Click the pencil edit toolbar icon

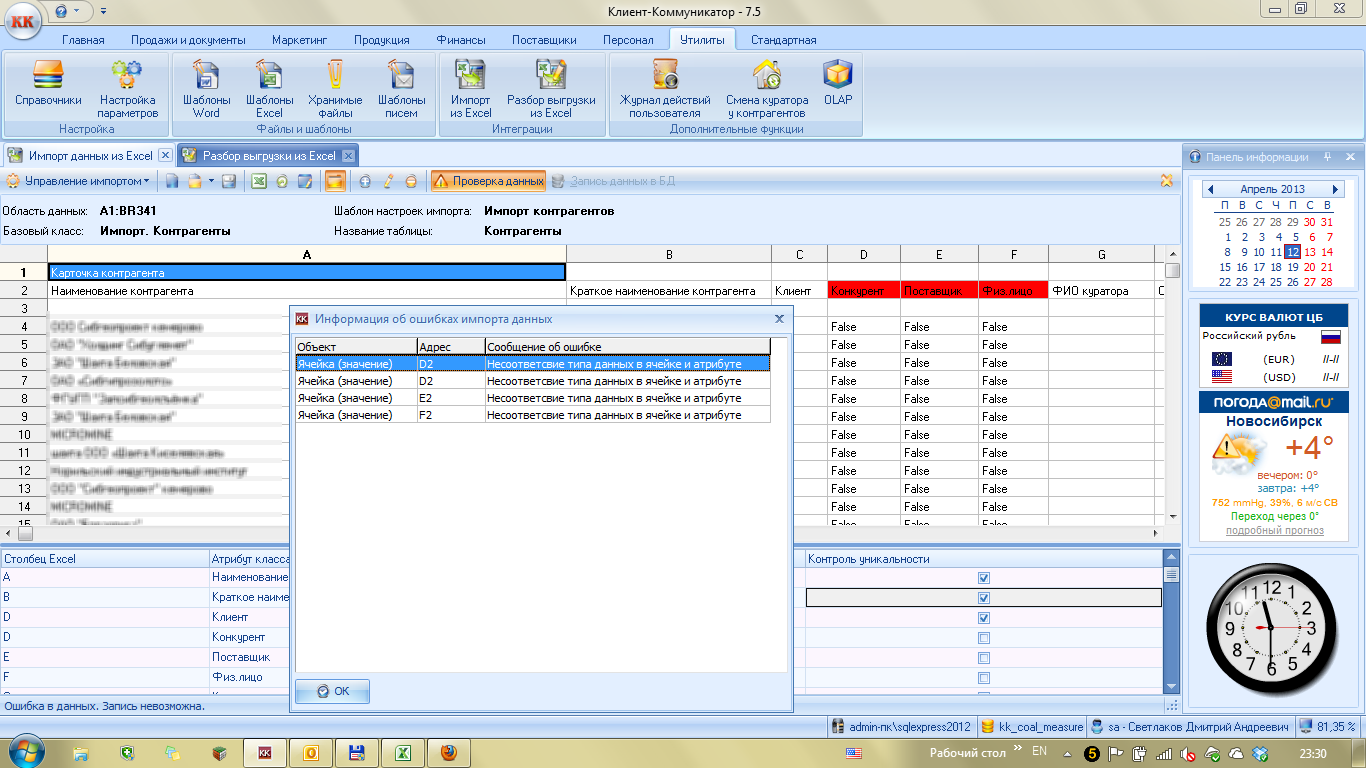pyautogui.click(x=388, y=181)
